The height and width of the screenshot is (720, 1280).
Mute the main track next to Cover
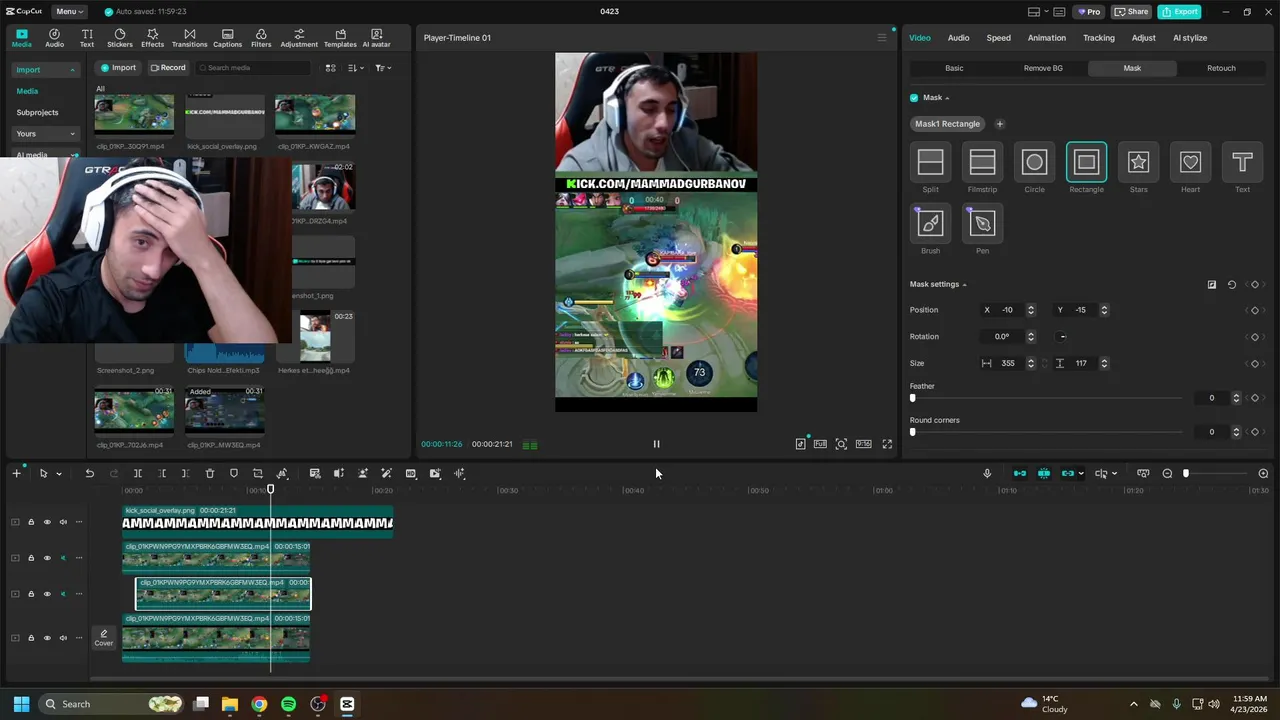[63, 638]
